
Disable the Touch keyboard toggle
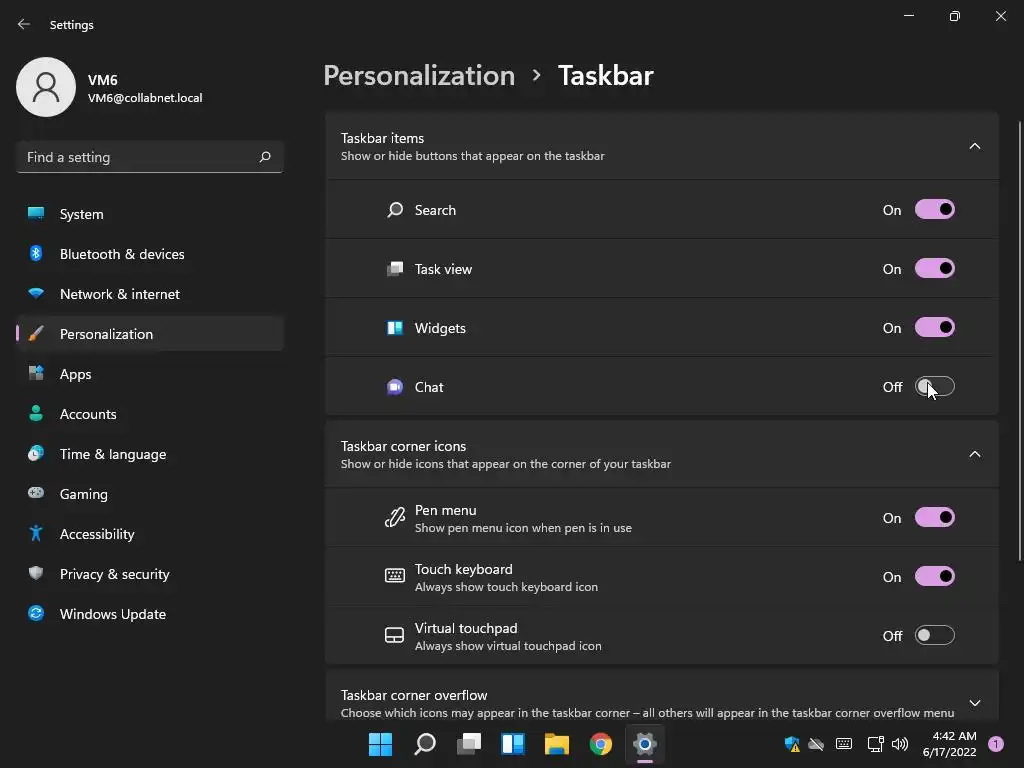pos(935,576)
